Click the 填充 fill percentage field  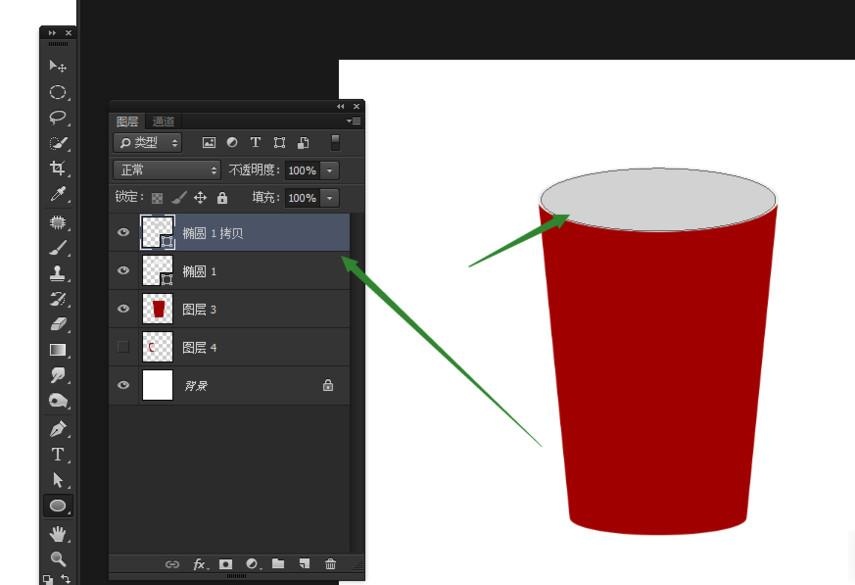(x=301, y=198)
